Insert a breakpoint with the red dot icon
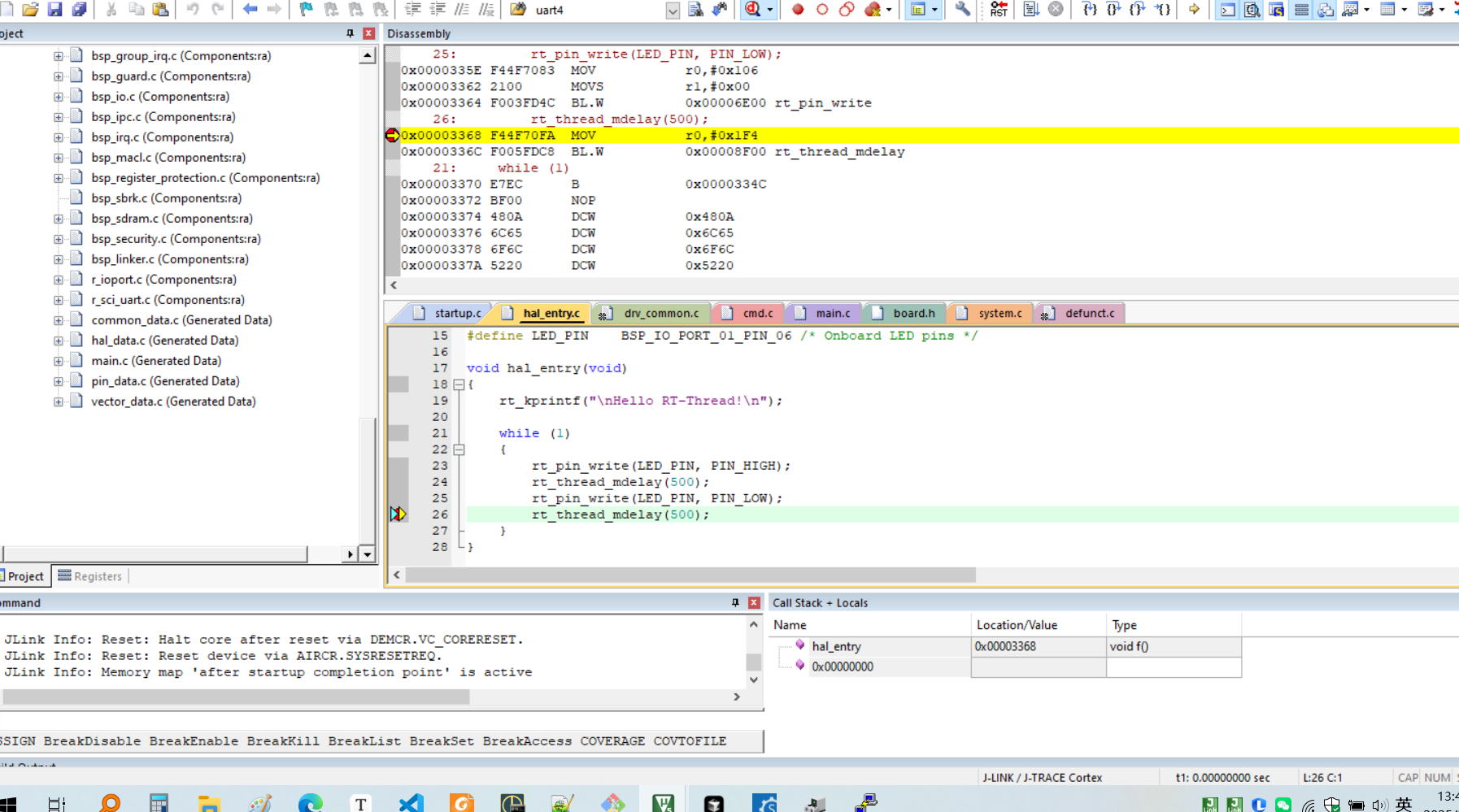Viewport: 1459px width, 812px height. 798,10
